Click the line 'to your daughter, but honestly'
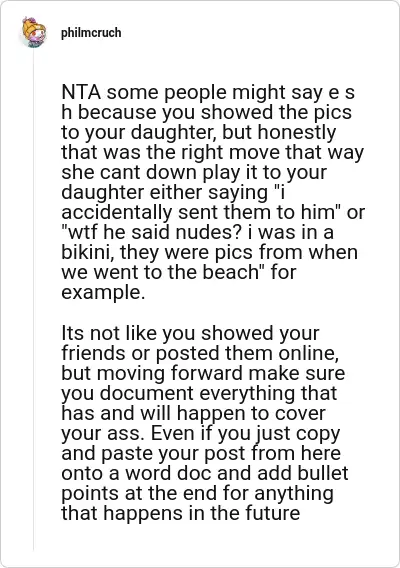Viewport: 400px width, 568px height. (x=199, y=133)
